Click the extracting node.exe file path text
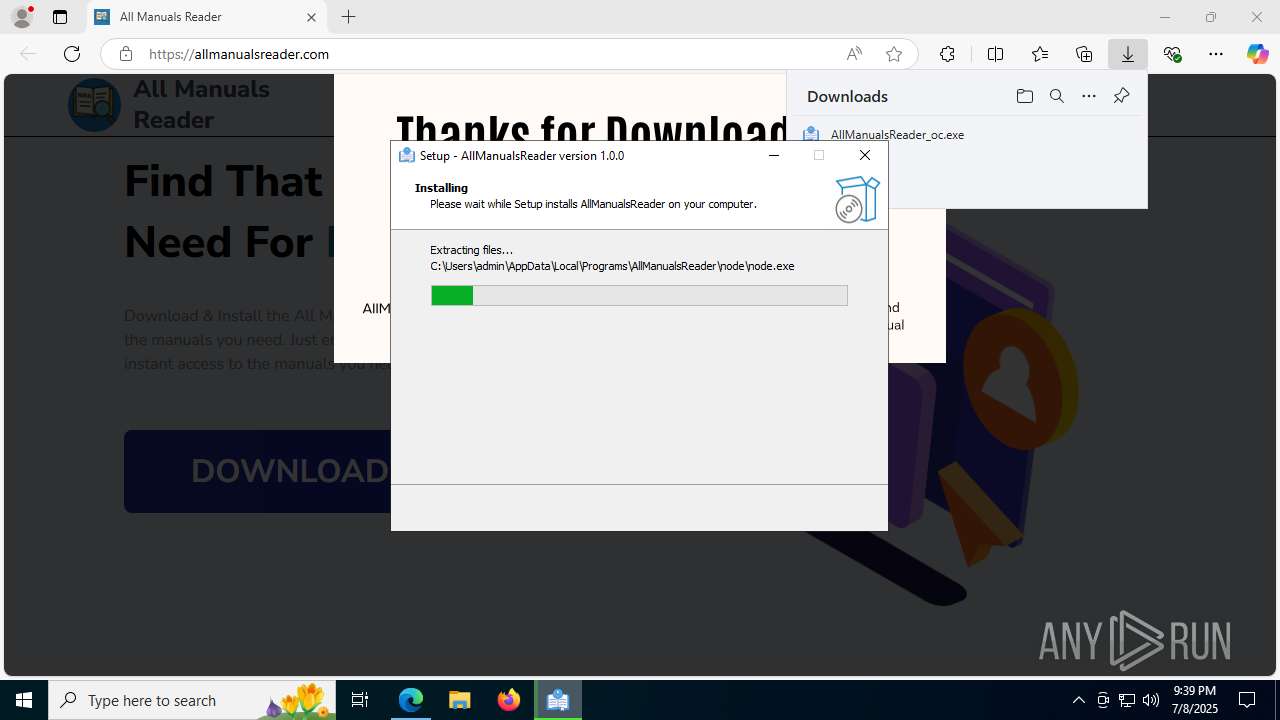Screen dimensions: 1280x720 612,266
